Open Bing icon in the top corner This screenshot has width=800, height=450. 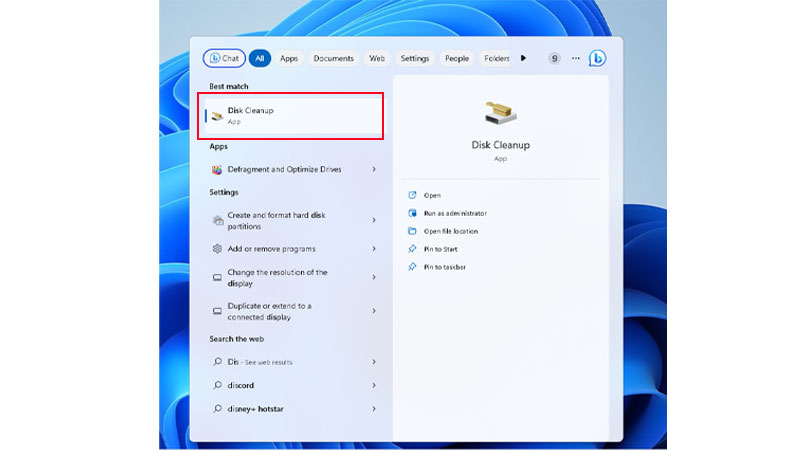[x=597, y=58]
